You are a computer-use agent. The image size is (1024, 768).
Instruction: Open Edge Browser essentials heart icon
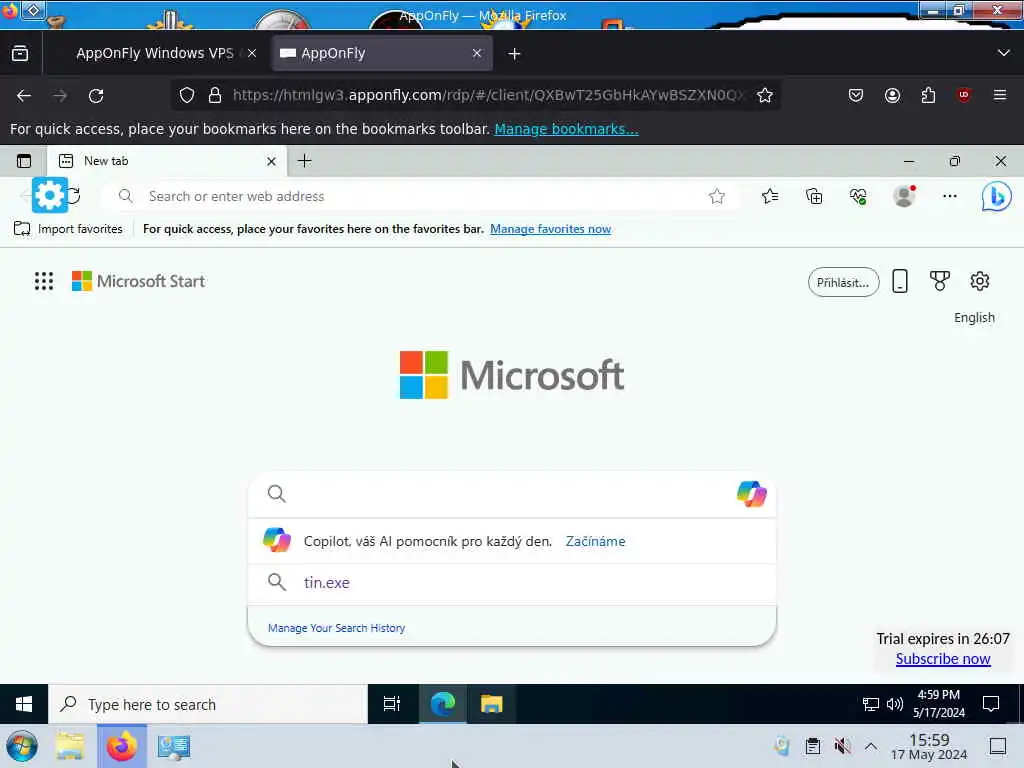(858, 196)
